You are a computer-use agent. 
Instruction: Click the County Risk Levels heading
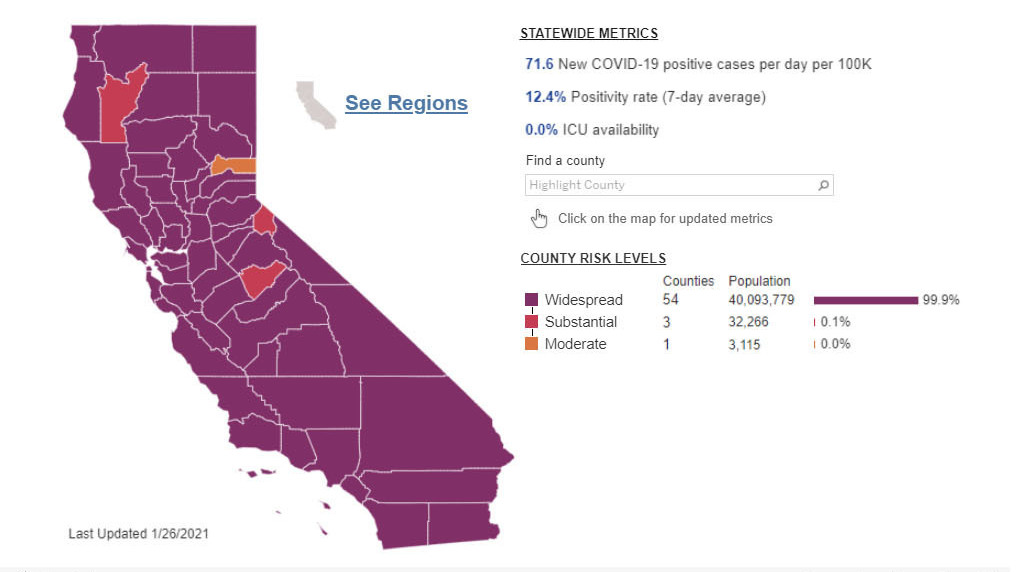(593, 259)
